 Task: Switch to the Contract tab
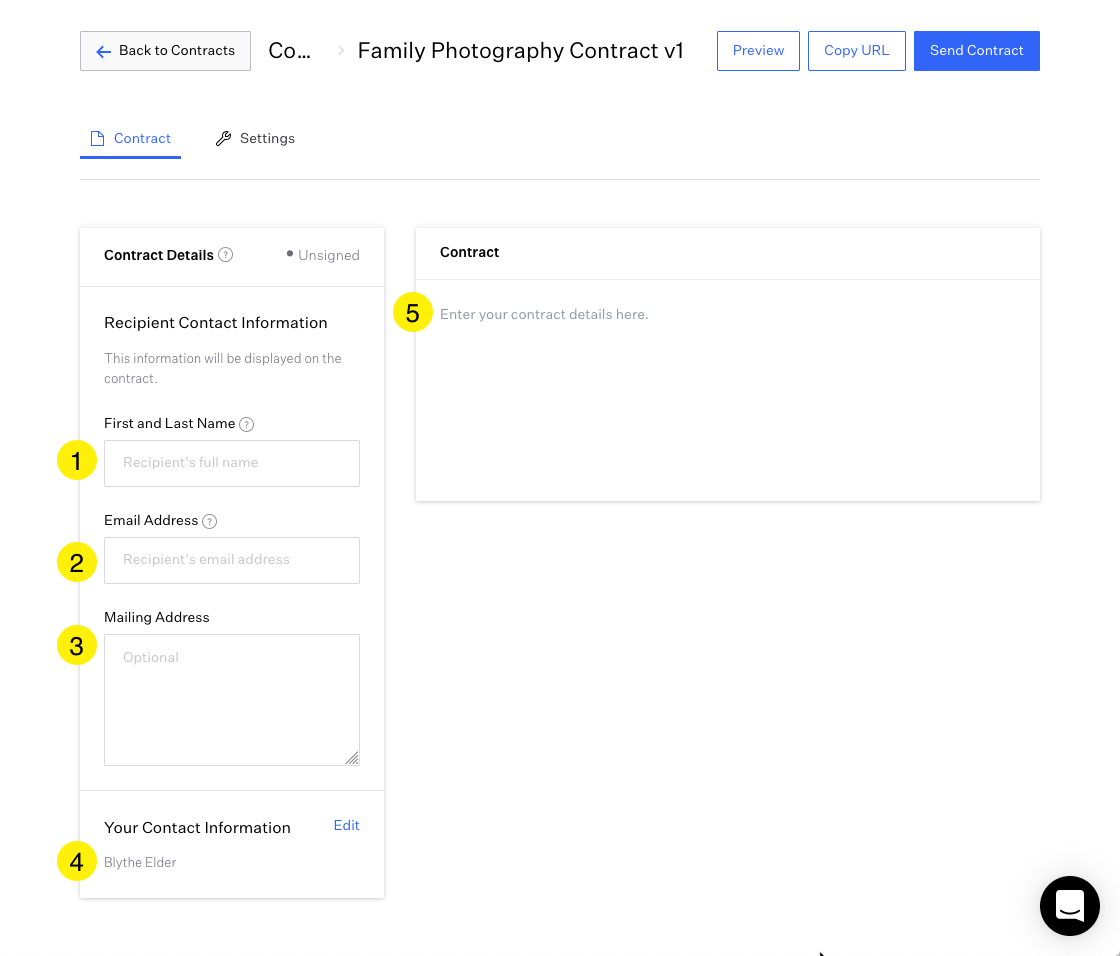coord(131,139)
